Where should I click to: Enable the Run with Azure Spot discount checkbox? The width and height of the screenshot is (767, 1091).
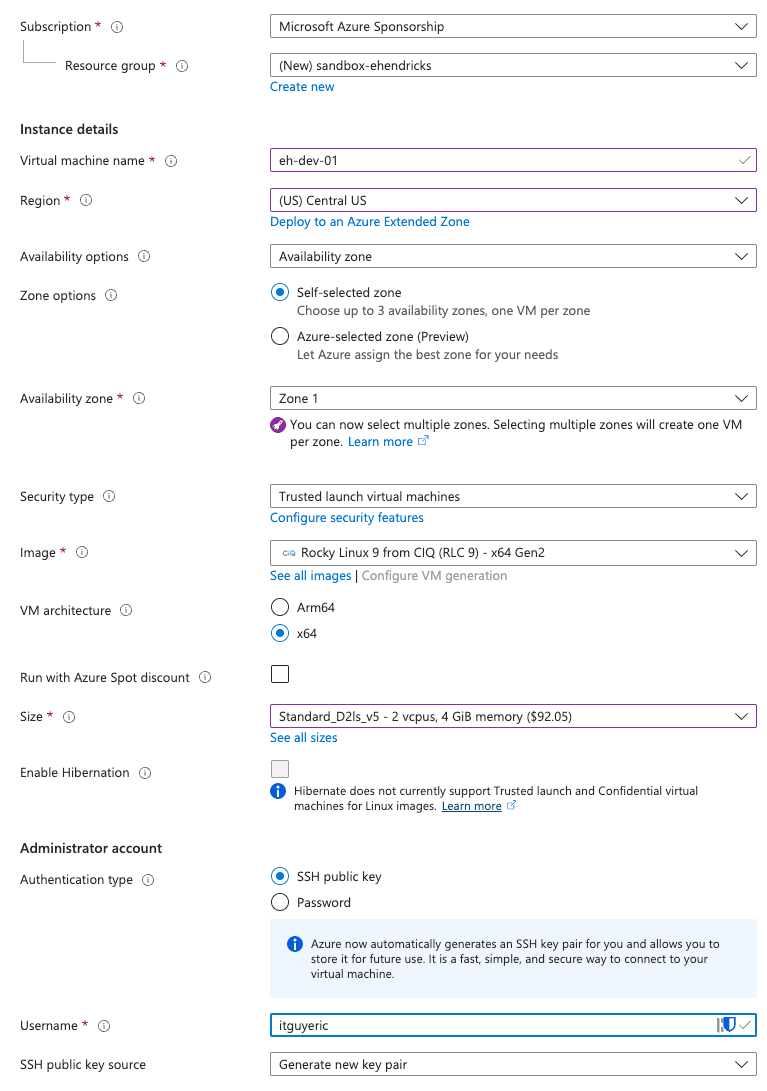click(x=280, y=674)
